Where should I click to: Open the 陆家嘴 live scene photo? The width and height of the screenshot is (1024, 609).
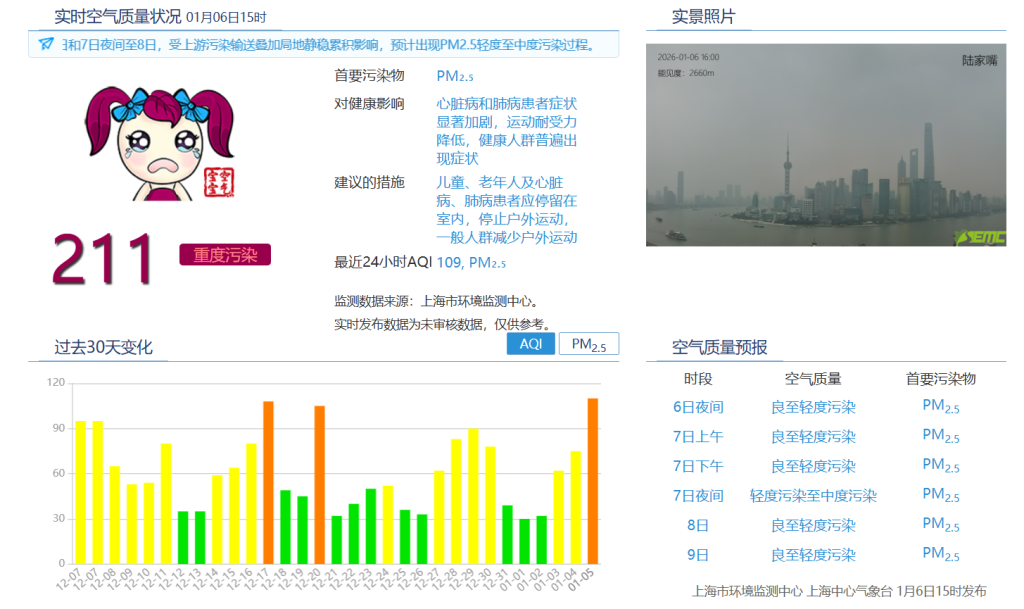coord(825,145)
